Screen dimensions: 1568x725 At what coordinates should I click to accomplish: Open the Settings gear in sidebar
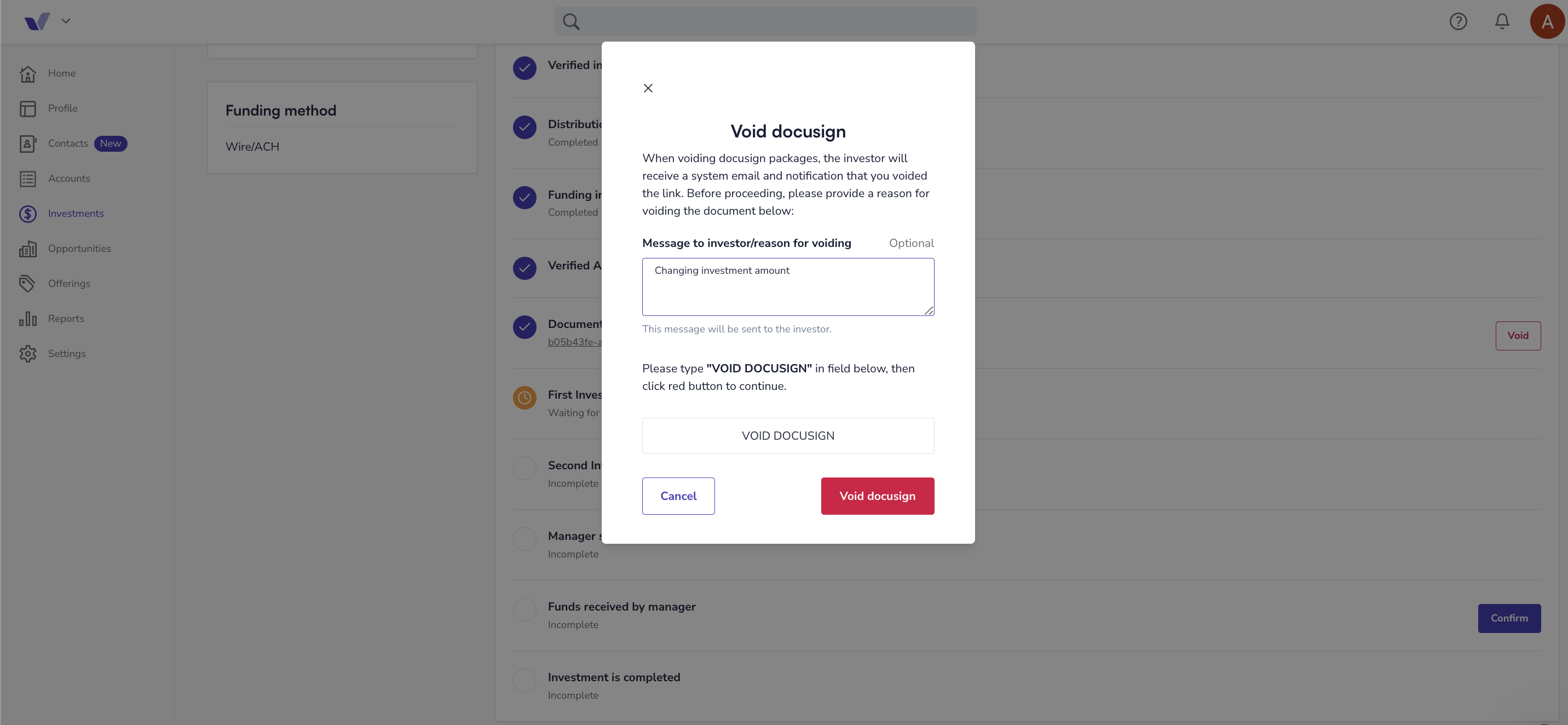click(x=28, y=354)
